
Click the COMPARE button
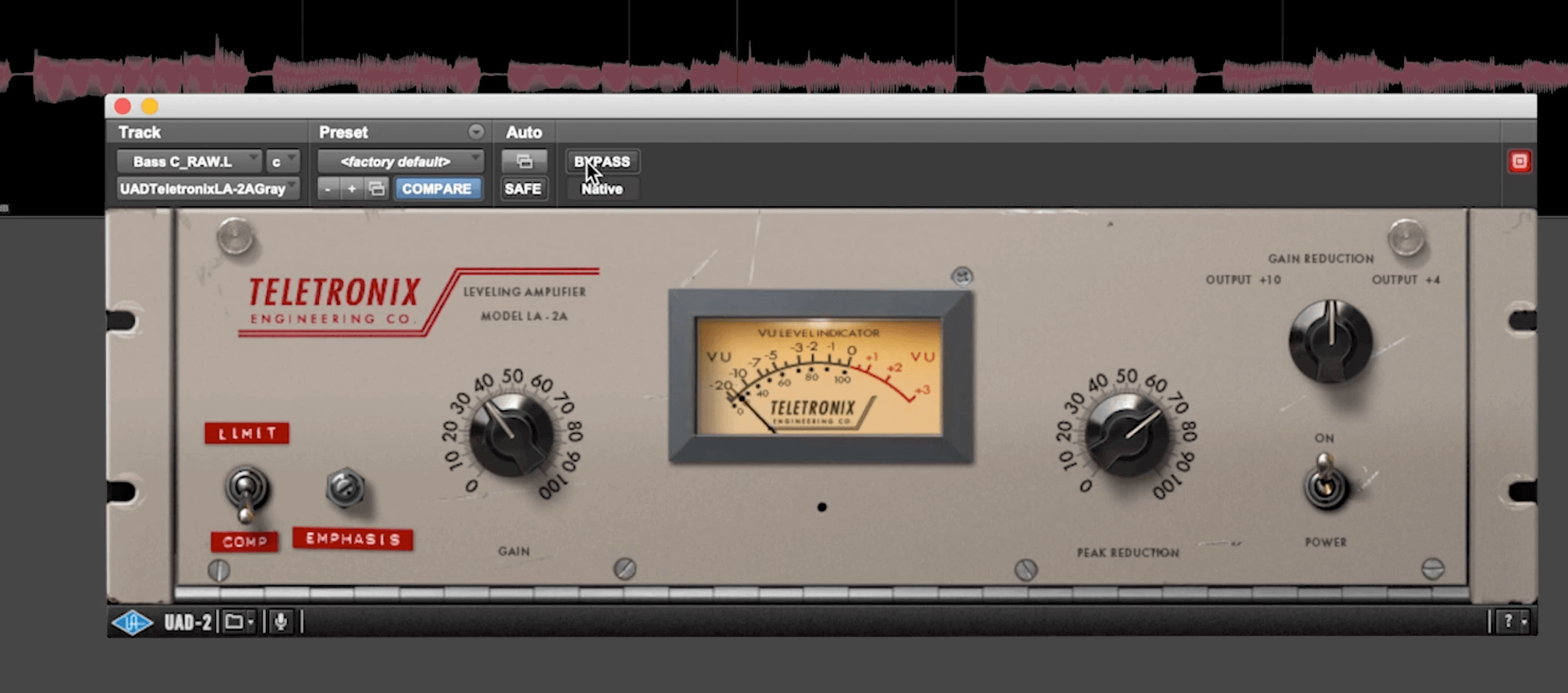click(x=437, y=189)
